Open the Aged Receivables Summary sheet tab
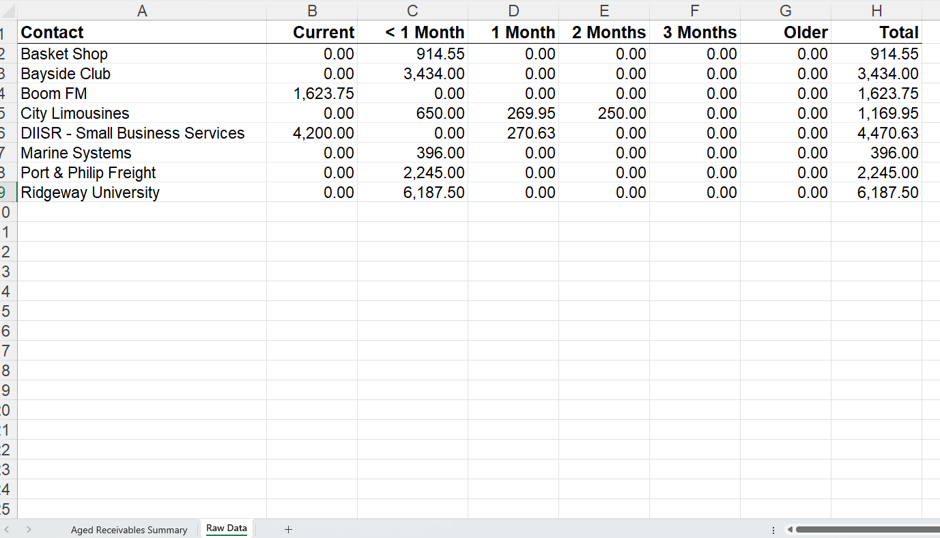This screenshot has height=538, width=940. pyautogui.click(x=129, y=530)
